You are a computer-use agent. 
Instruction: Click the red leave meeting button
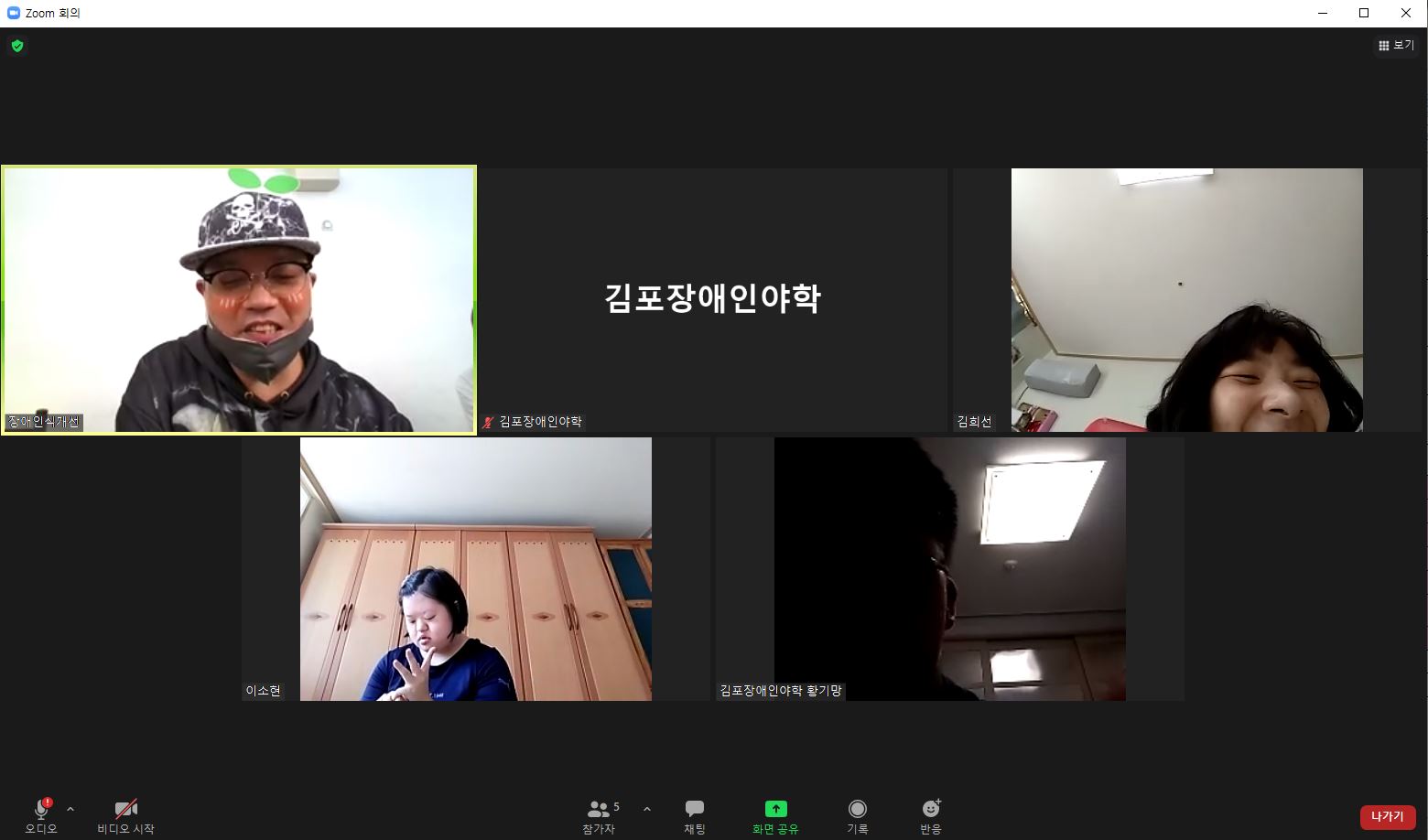click(x=1388, y=817)
